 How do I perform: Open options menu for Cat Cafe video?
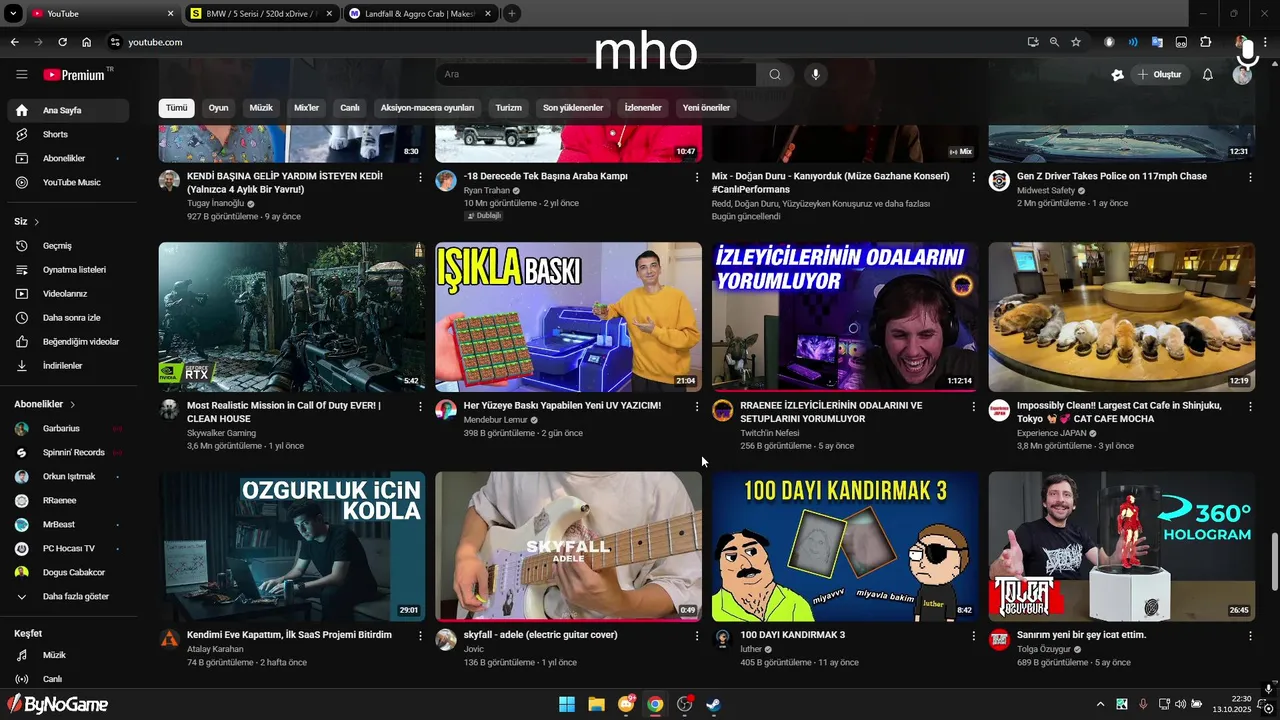pyautogui.click(x=1250, y=406)
